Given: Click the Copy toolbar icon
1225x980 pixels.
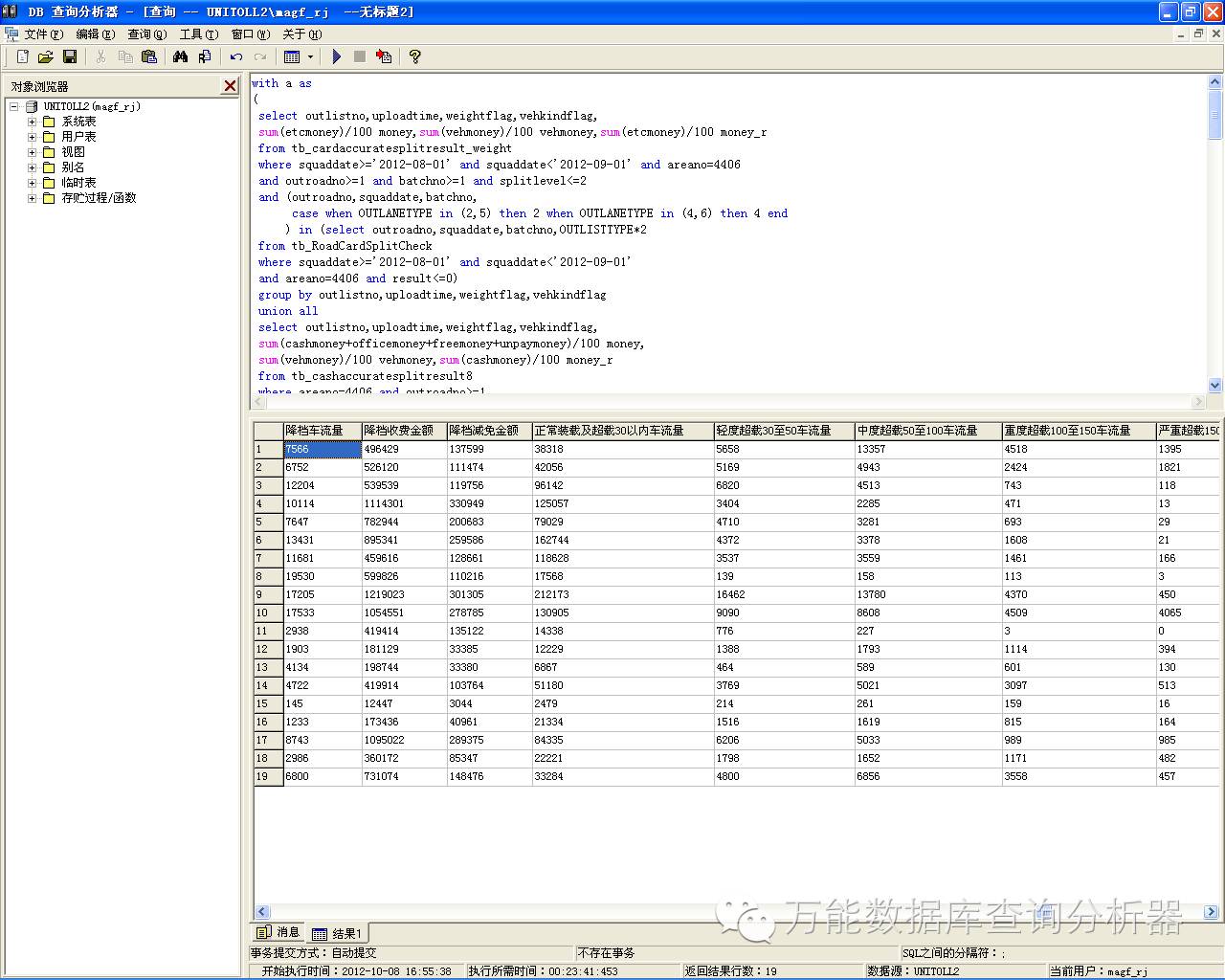Looking at the screenshot, I should [x=124, y=56].
